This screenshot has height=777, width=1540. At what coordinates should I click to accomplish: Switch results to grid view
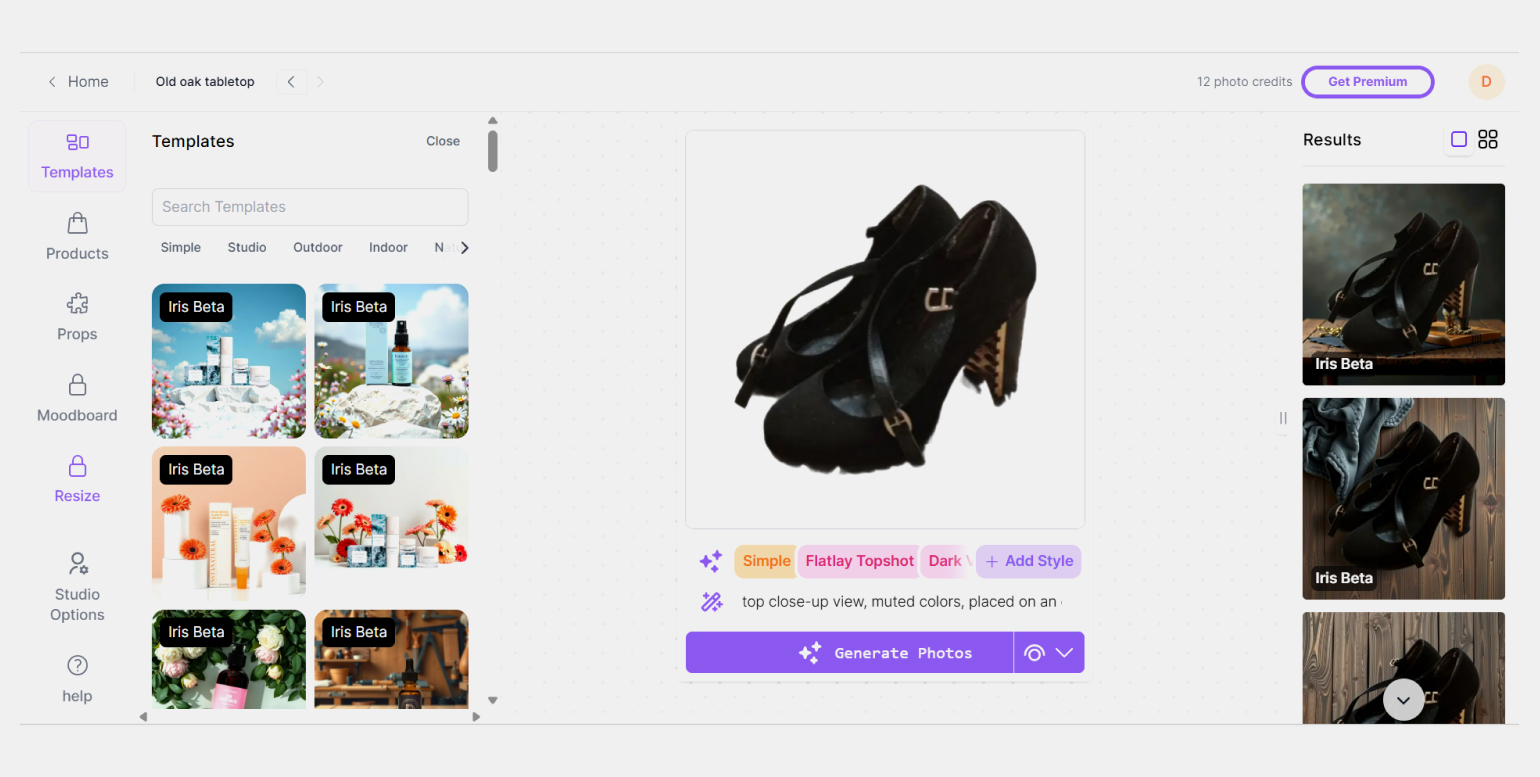1488,140
